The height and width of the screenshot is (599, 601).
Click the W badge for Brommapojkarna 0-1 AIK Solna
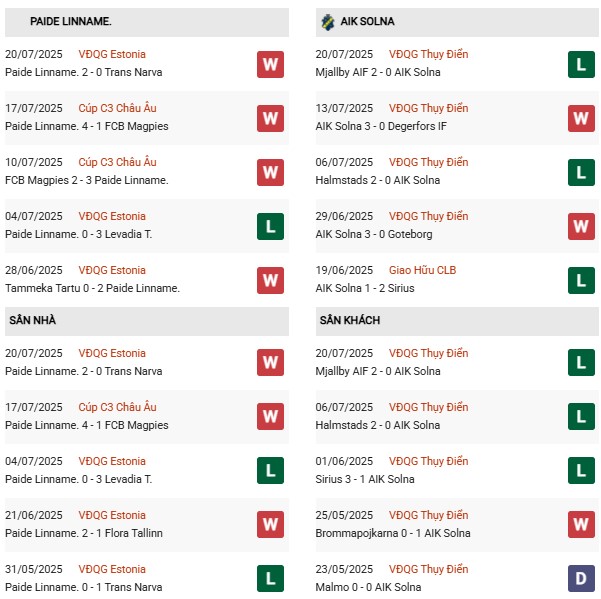582,524
